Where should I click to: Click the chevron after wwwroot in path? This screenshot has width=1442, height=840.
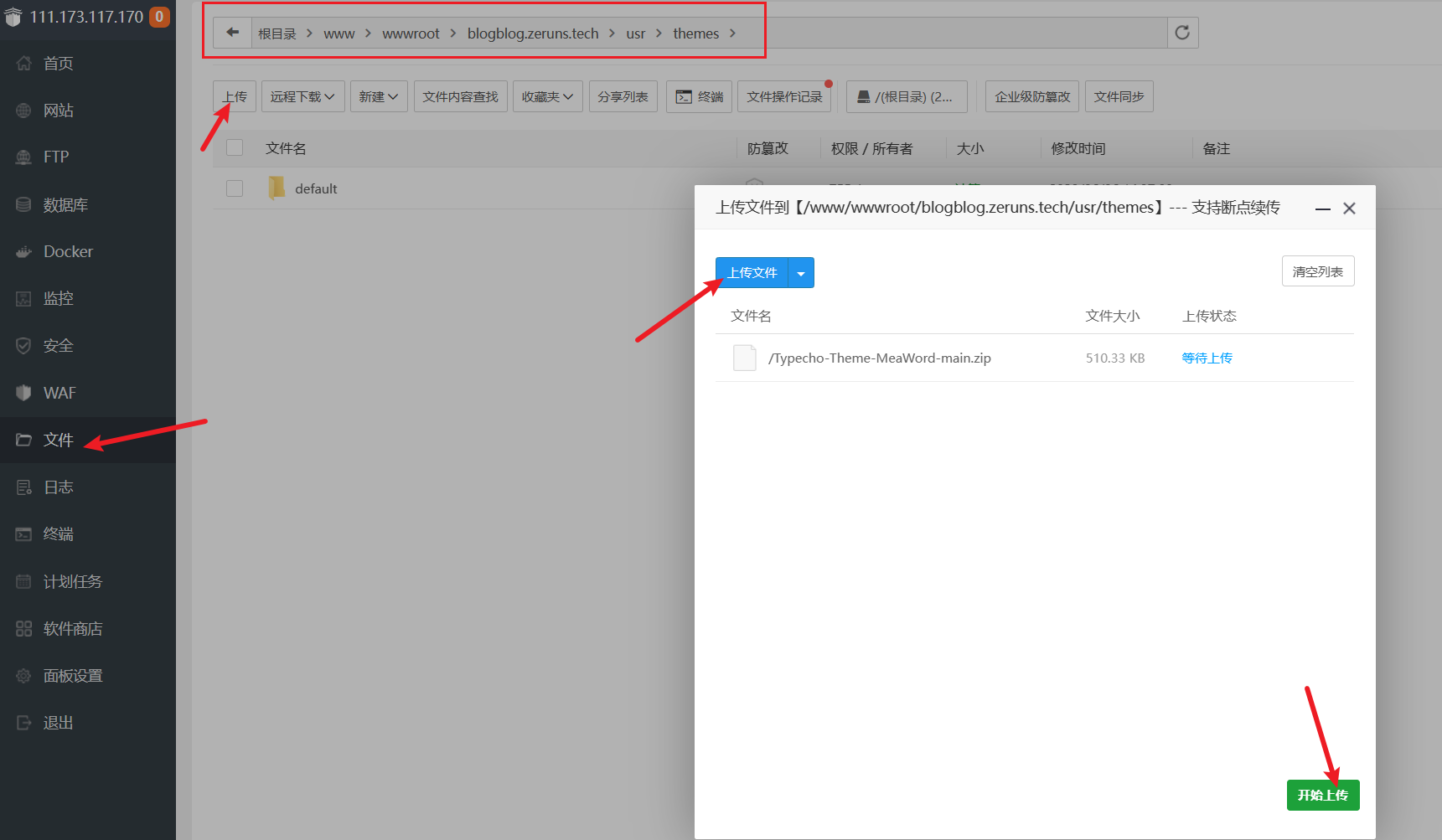[x=452, y=33]
